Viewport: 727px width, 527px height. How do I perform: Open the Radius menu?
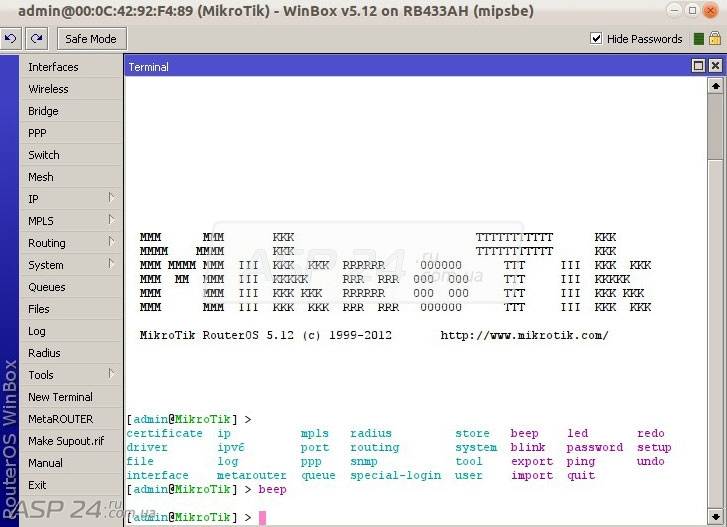pos(71,353)
